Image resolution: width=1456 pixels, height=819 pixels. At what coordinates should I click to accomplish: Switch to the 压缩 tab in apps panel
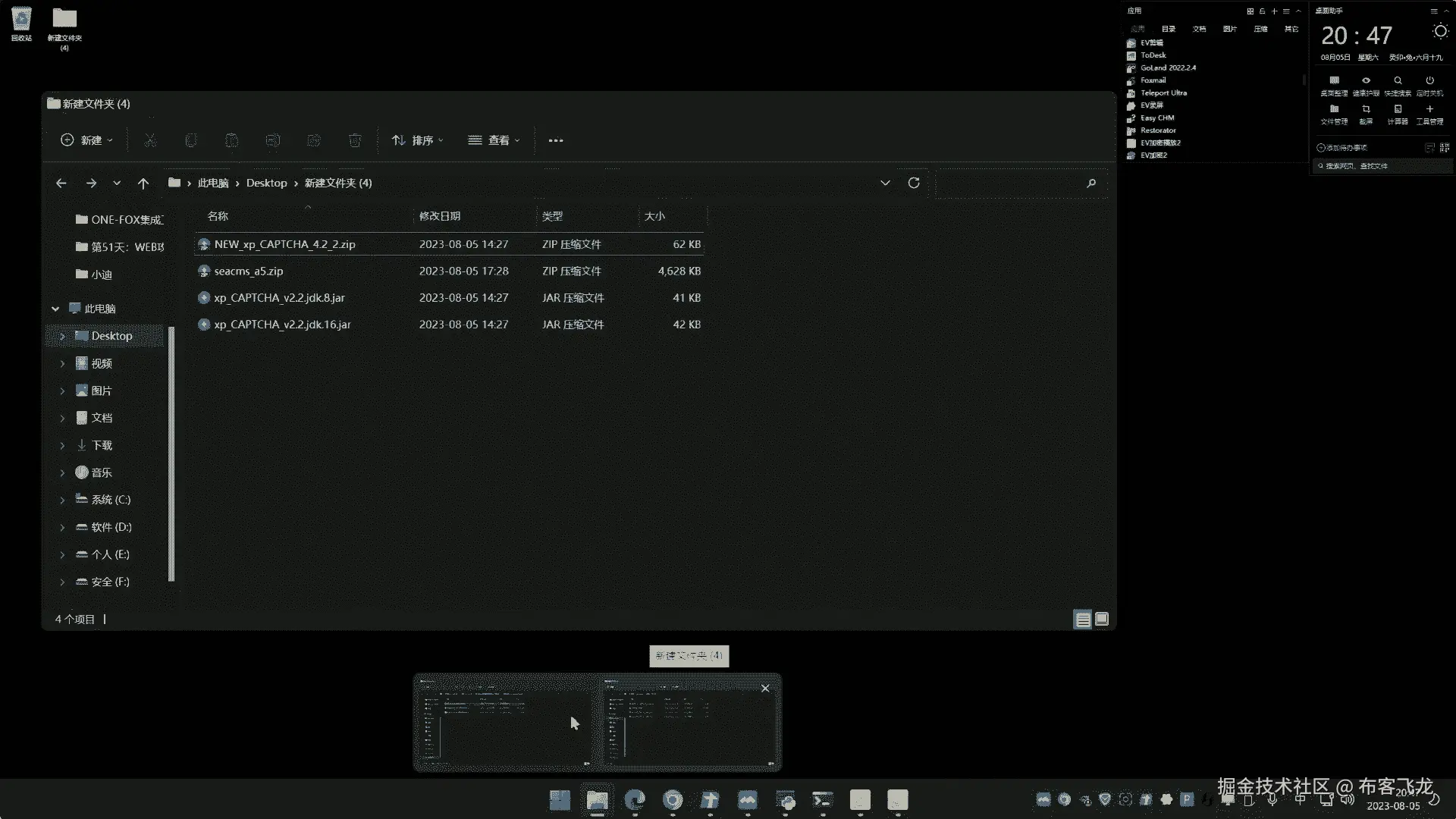coord(1260,29)
